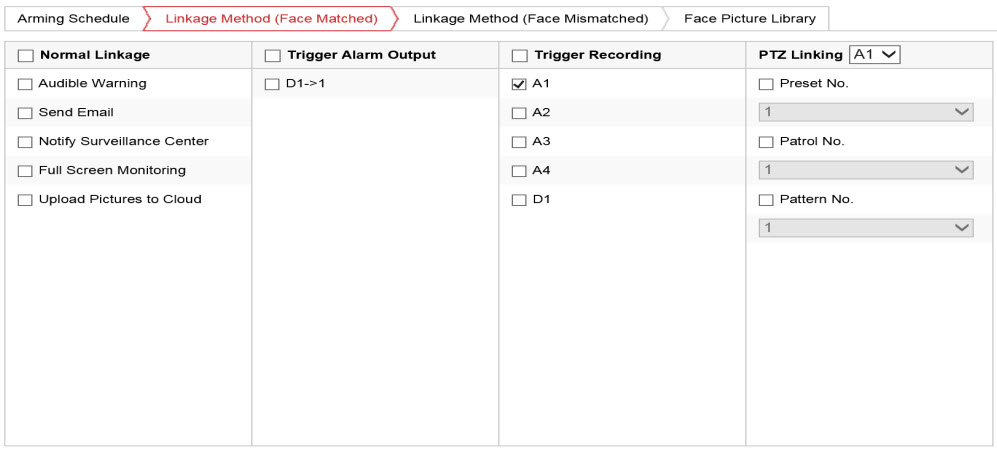Select the Linkage Method (Face Matched) tab
Screen dimensions: 997x451
[271, 19]
